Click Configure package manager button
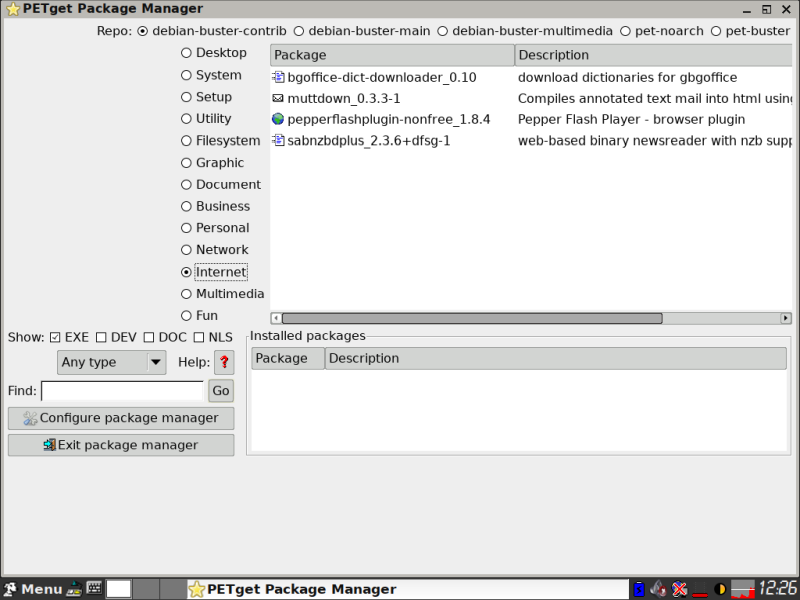The width and height of the screenshot is (800, 600). click(121, 418)
